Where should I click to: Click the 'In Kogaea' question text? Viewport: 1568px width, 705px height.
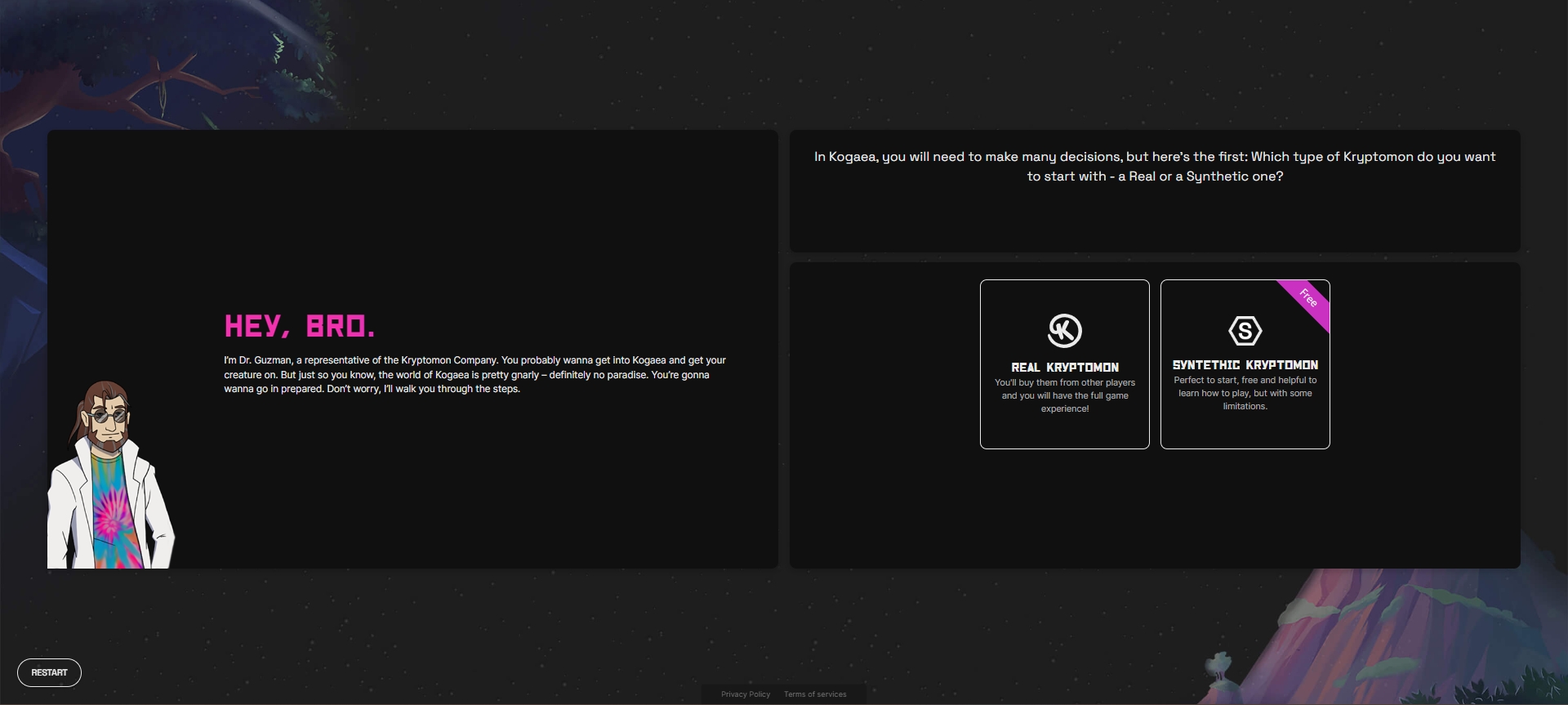click(1154, 167)
